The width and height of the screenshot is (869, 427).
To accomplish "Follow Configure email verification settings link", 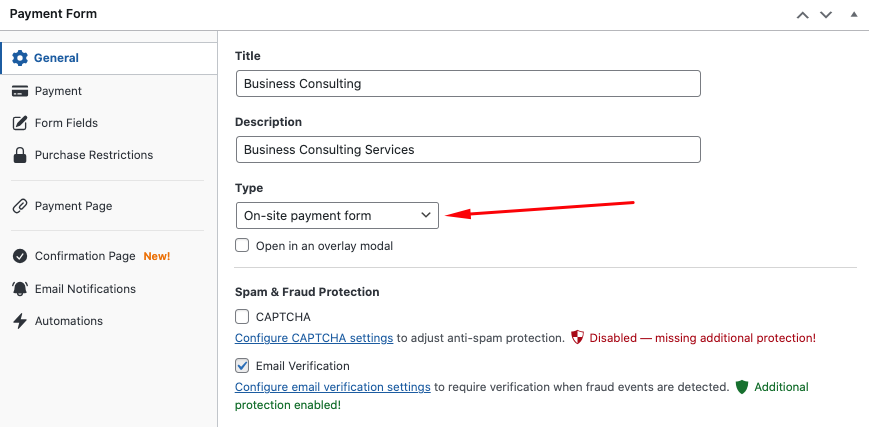I will (x=333, y=387).
